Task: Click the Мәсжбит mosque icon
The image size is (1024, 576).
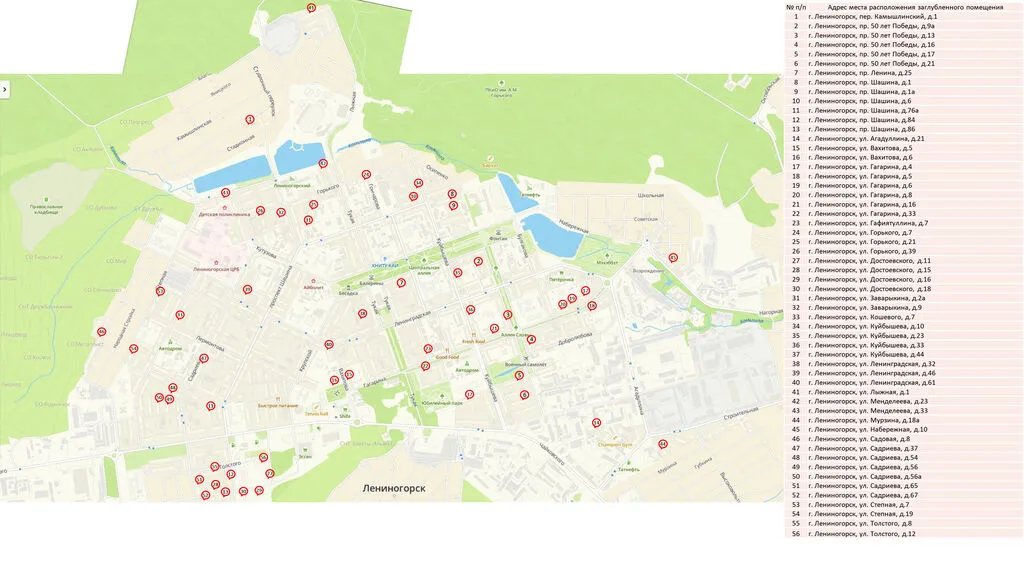Action: (607, 254)
